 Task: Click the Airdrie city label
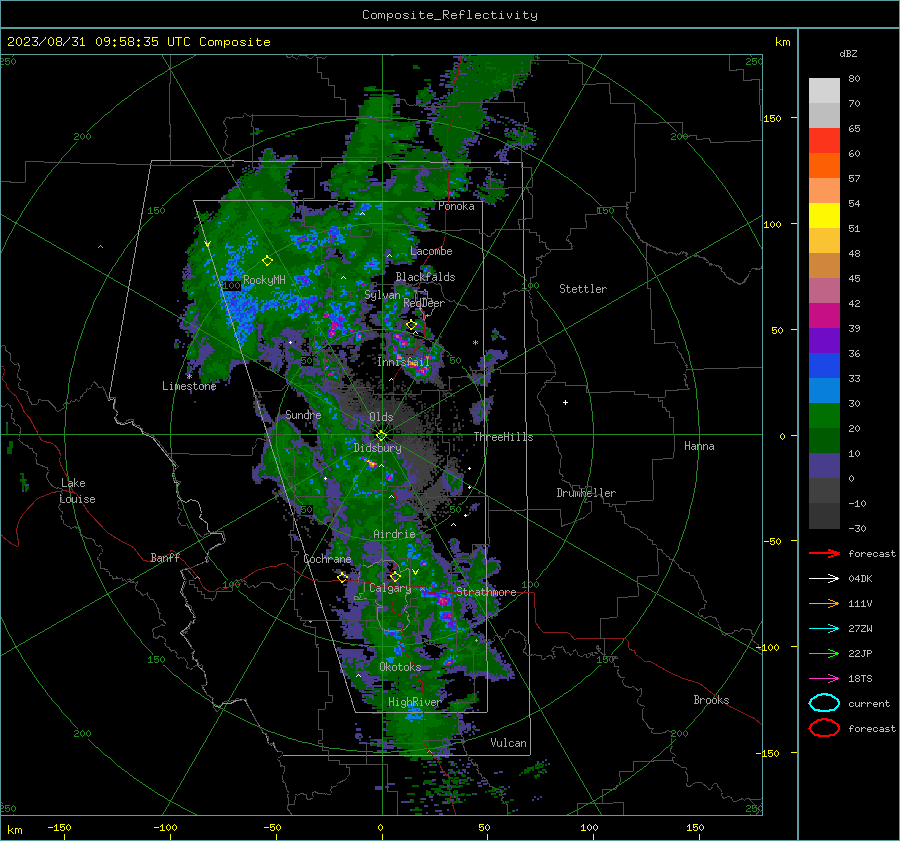(394, 534)
